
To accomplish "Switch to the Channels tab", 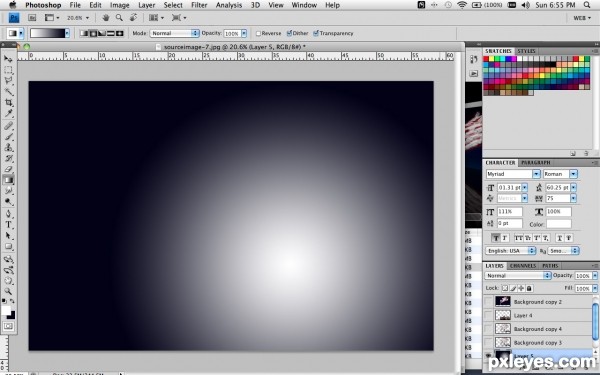I will click(x=523, y=266).
